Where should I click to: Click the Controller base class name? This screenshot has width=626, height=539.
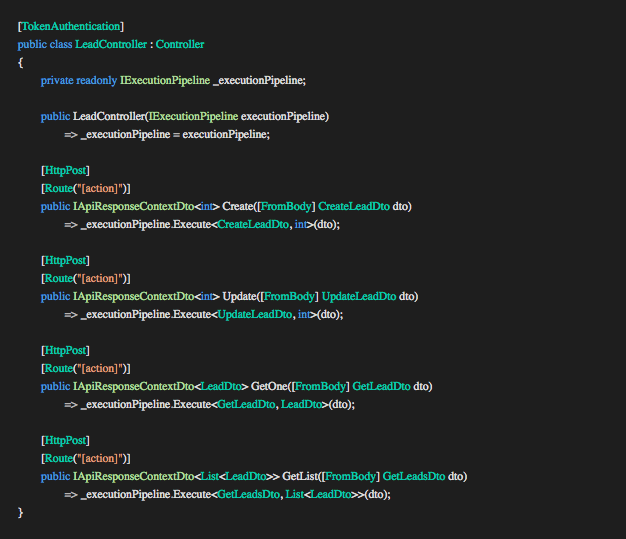180,45
